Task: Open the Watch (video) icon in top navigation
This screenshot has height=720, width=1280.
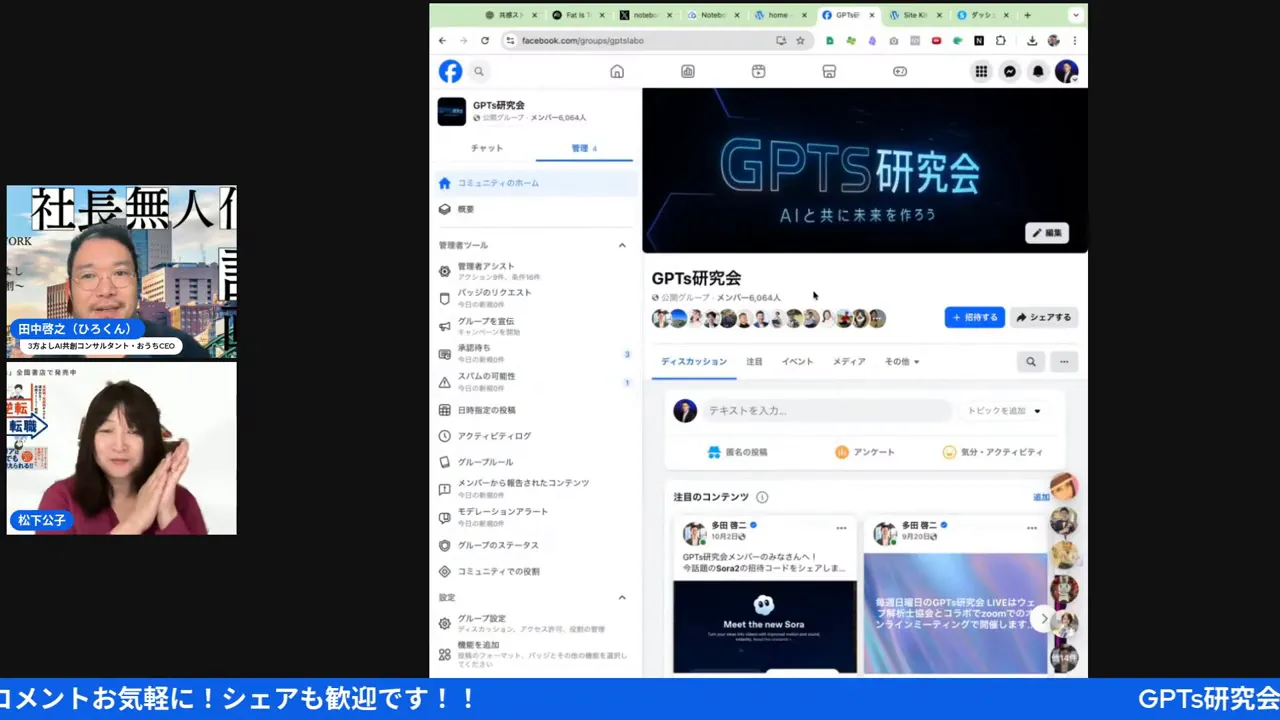Action: 758,71
